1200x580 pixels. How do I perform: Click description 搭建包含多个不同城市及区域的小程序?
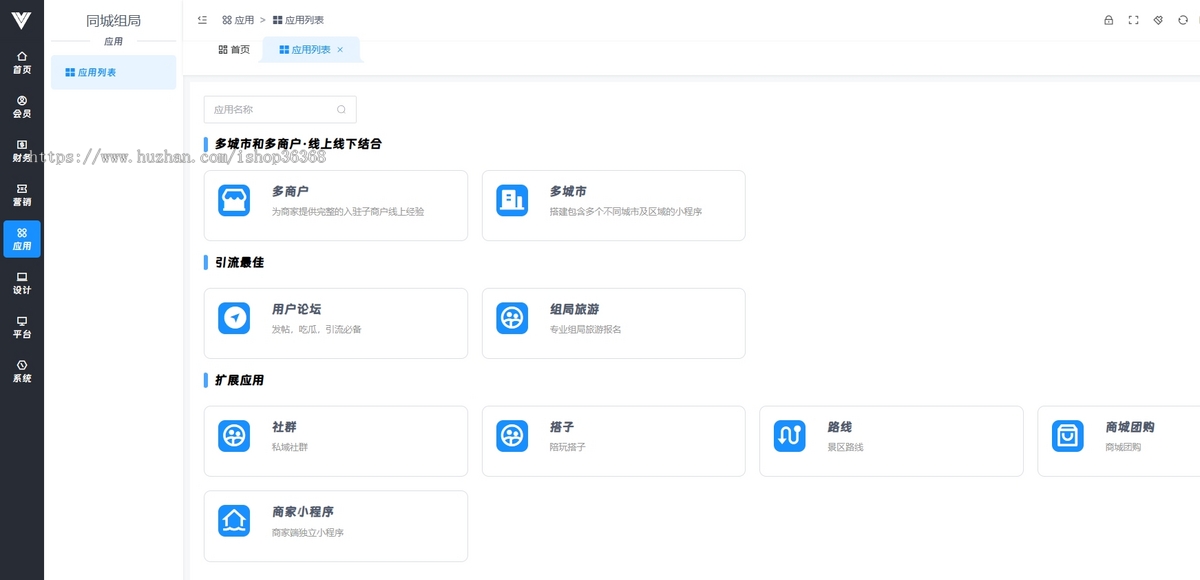pos(626,212)
